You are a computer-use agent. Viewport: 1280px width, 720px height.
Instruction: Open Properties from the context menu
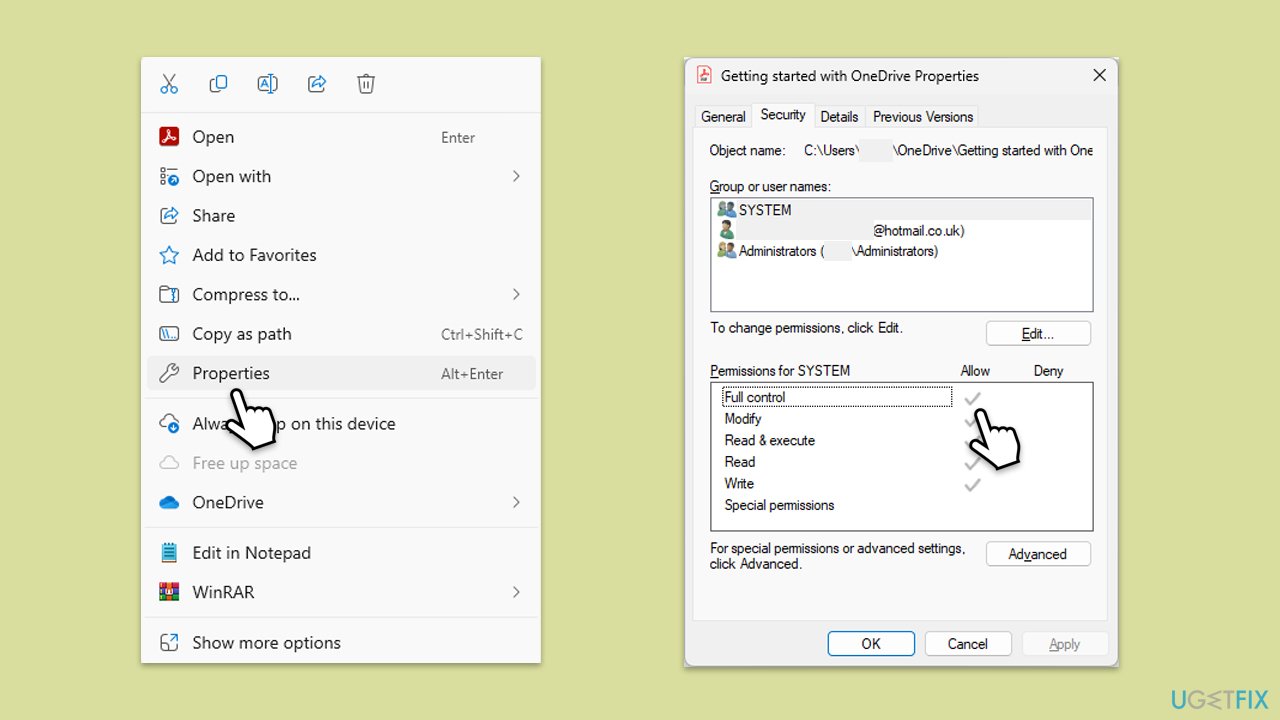(x=341, y=373)
